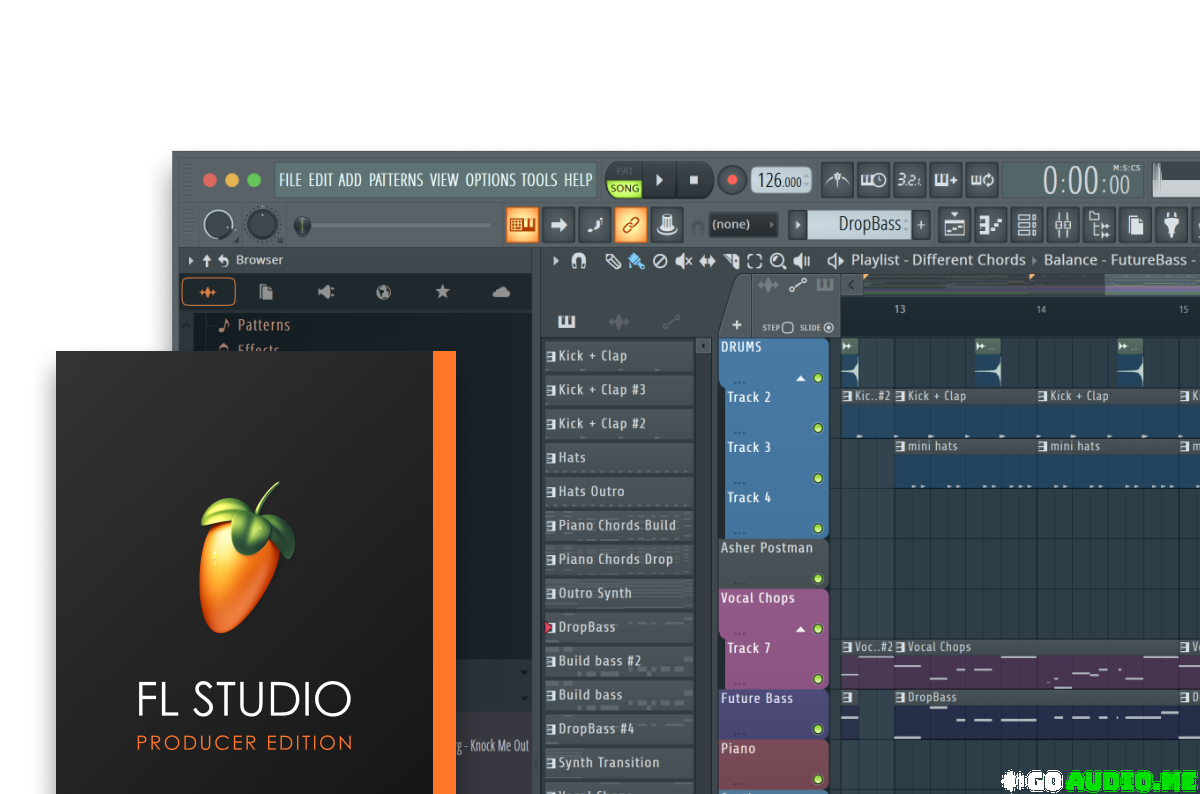Viewport: 1200px width, 794px height.
Task: Mute Track 4 green light
Action: [x=817, y=528]
